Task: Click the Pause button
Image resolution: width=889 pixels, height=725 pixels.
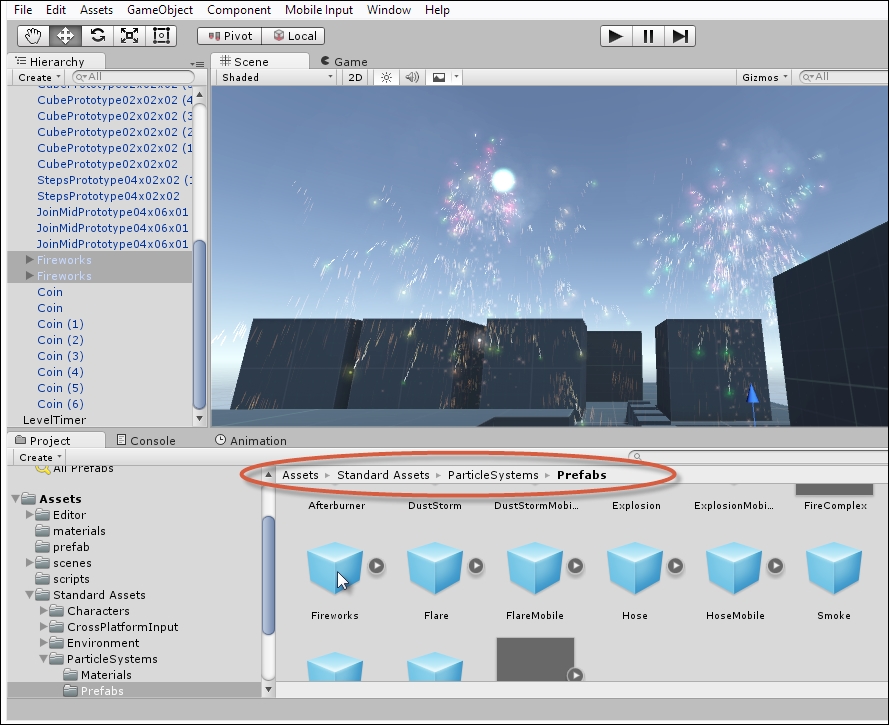Action: [x=648, y=36]
